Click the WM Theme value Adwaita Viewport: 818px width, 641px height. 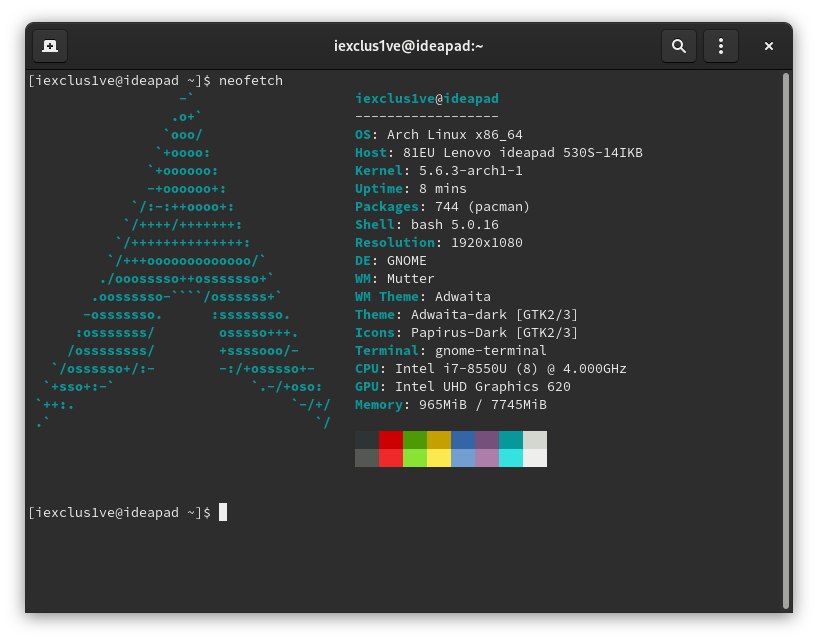coord(463,297)
